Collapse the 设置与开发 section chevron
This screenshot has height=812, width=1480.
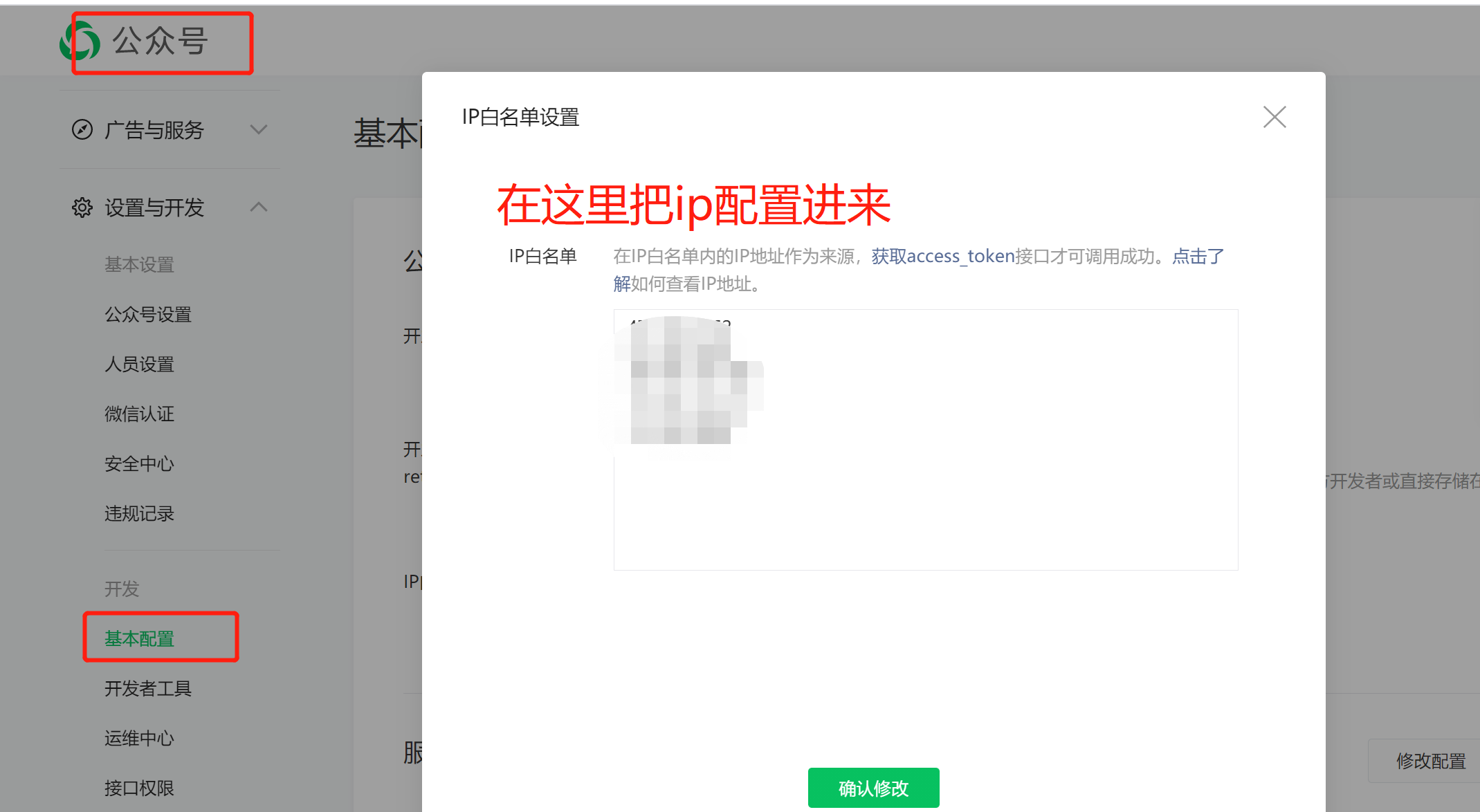coord(259,207)
